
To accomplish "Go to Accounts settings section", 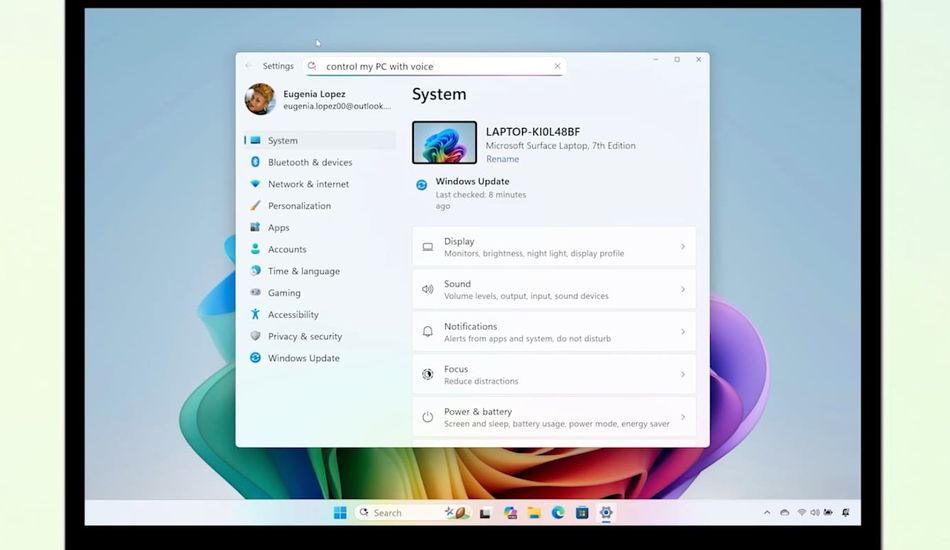I will tap(287, 250).
